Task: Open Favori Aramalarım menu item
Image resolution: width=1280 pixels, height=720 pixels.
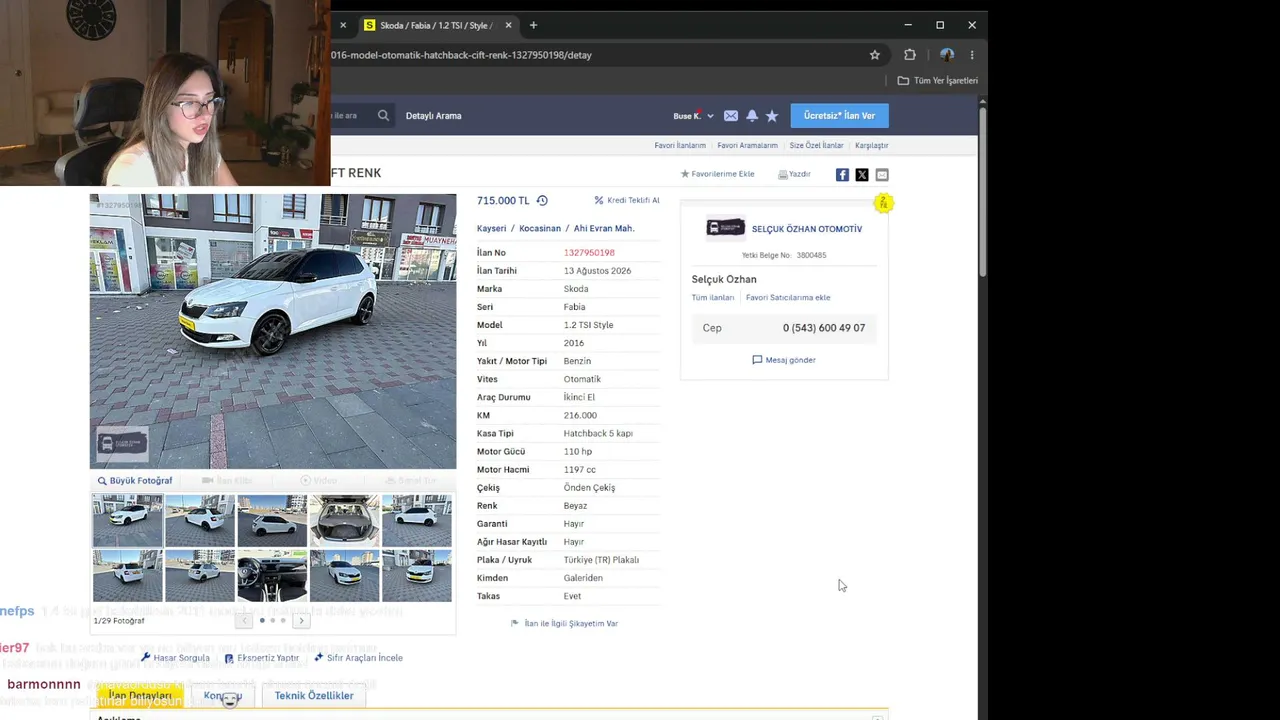Action: (747, 146)
